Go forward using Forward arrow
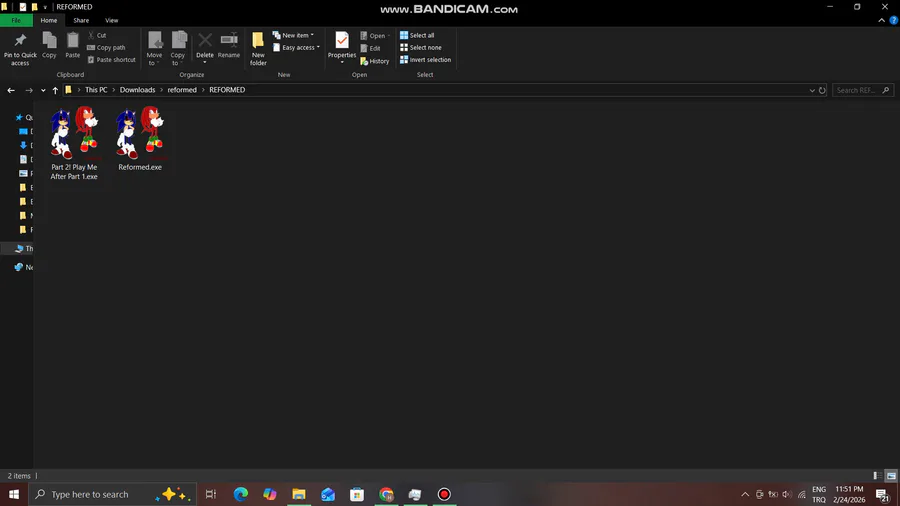Image resolution: width=900 pixels, height=506 pixels. [x=29, y=90]
